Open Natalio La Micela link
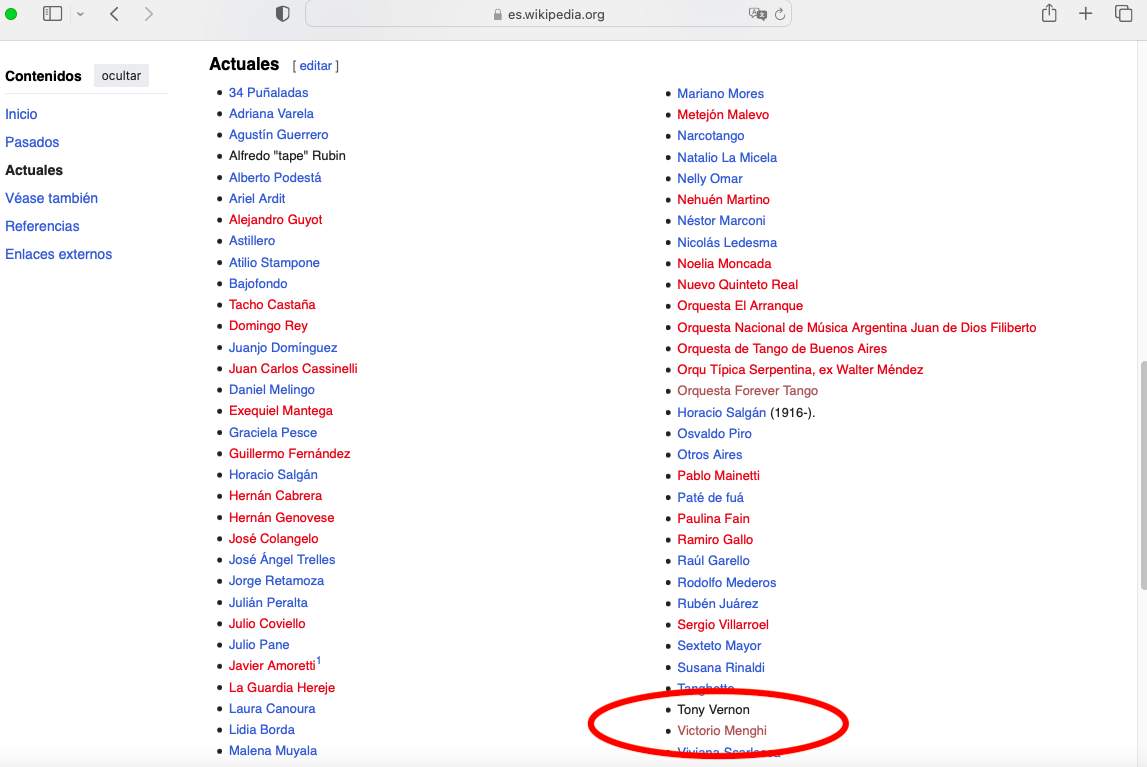The height and width of the screenshot is (767, 1147). 727,157
